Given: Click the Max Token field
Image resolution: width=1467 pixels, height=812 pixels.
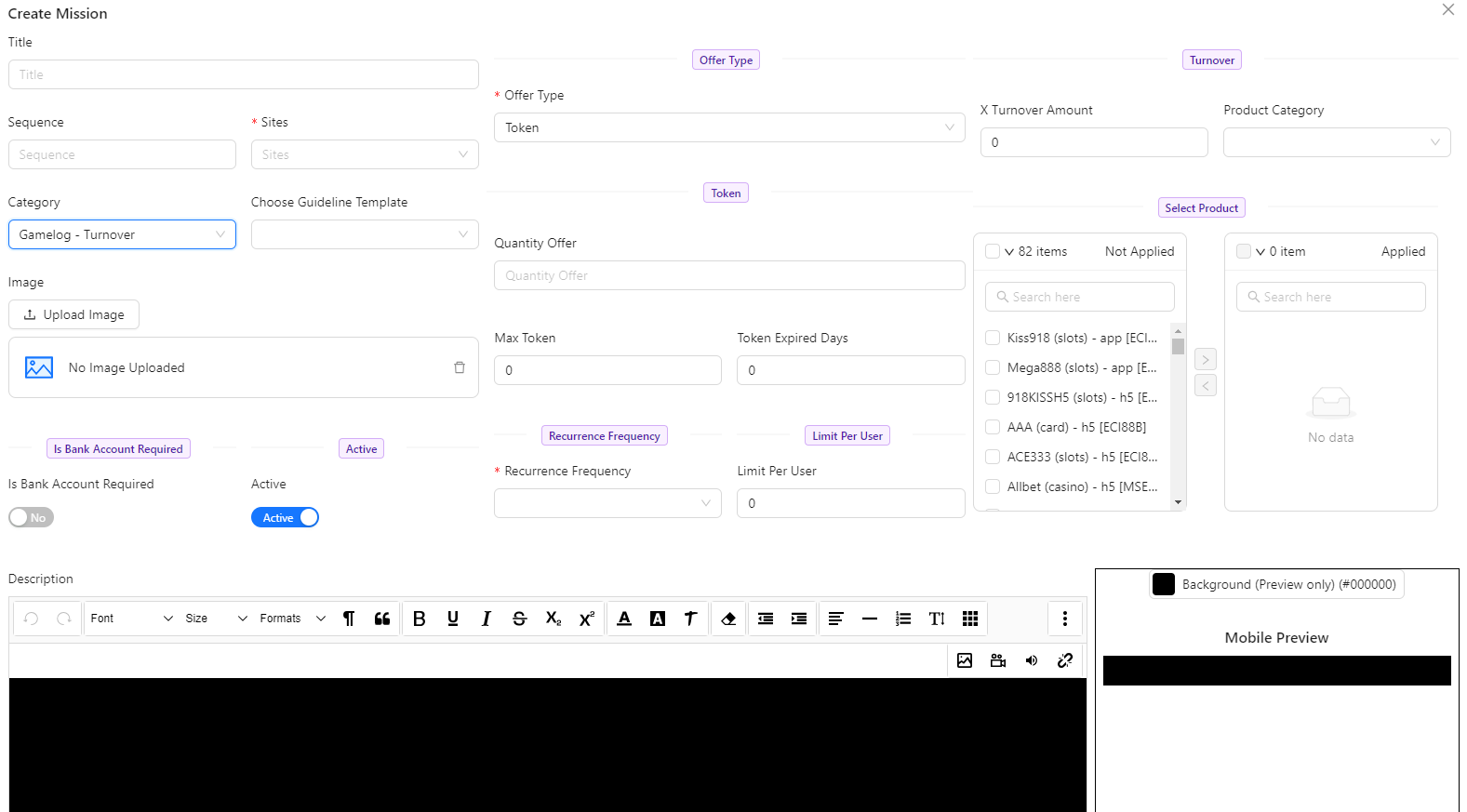Looking at the screenshot, I should [x=607, y=370].
